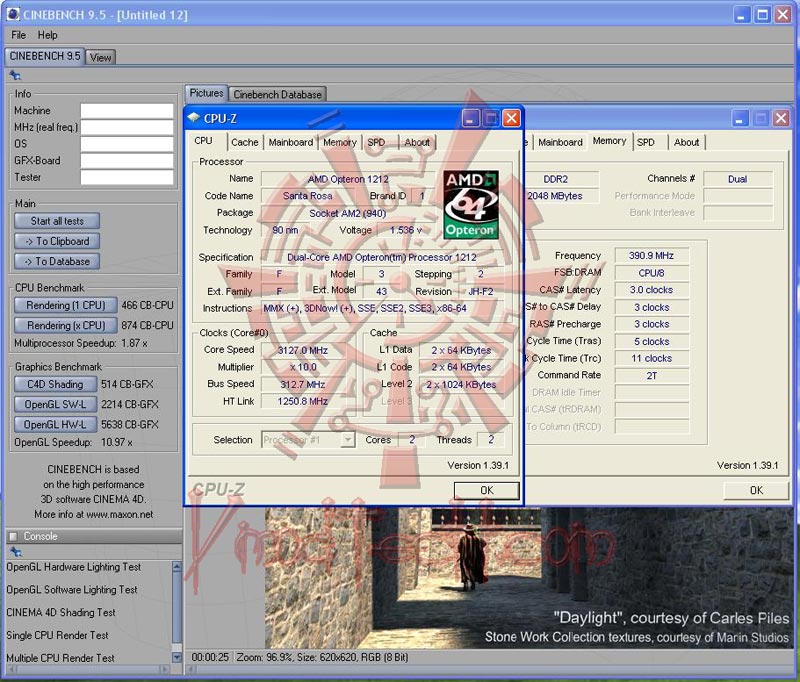Click 'Single CPU Render Test' console line

(x=57, y=635)
